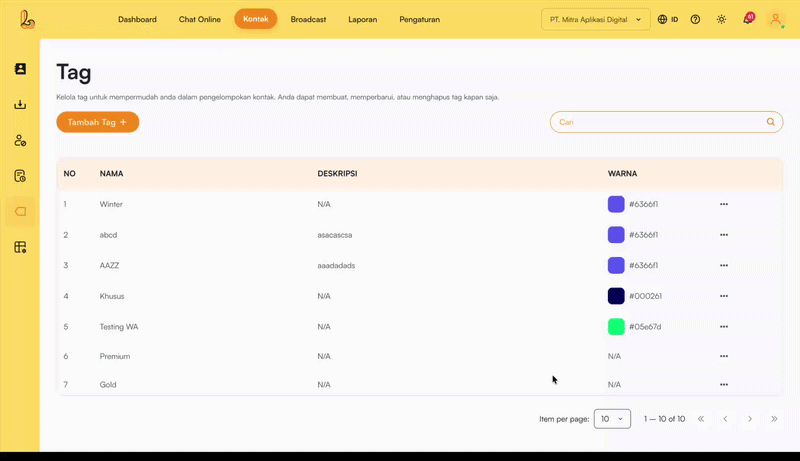Screen dimensions: 800x461
Task: Open the contact list sidebar icon
Action: 20,69
